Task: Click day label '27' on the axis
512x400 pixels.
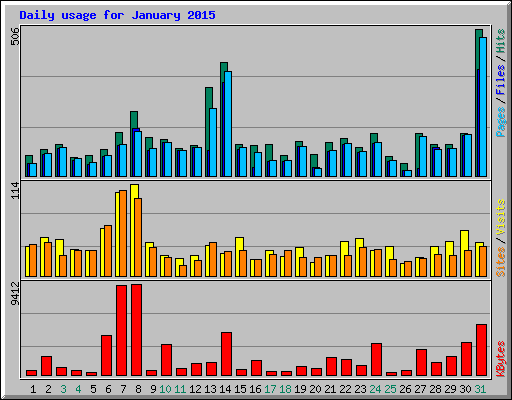Action: coord(420,389)
